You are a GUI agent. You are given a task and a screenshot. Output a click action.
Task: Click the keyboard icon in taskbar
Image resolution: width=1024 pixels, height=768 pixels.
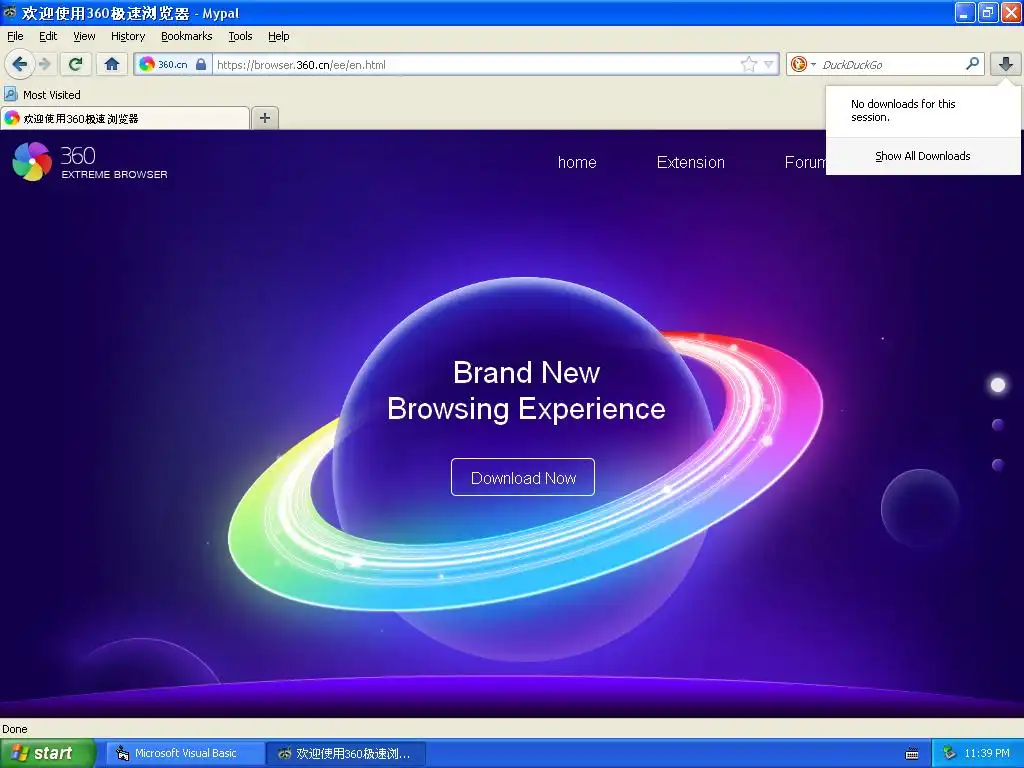coord(912,754)
